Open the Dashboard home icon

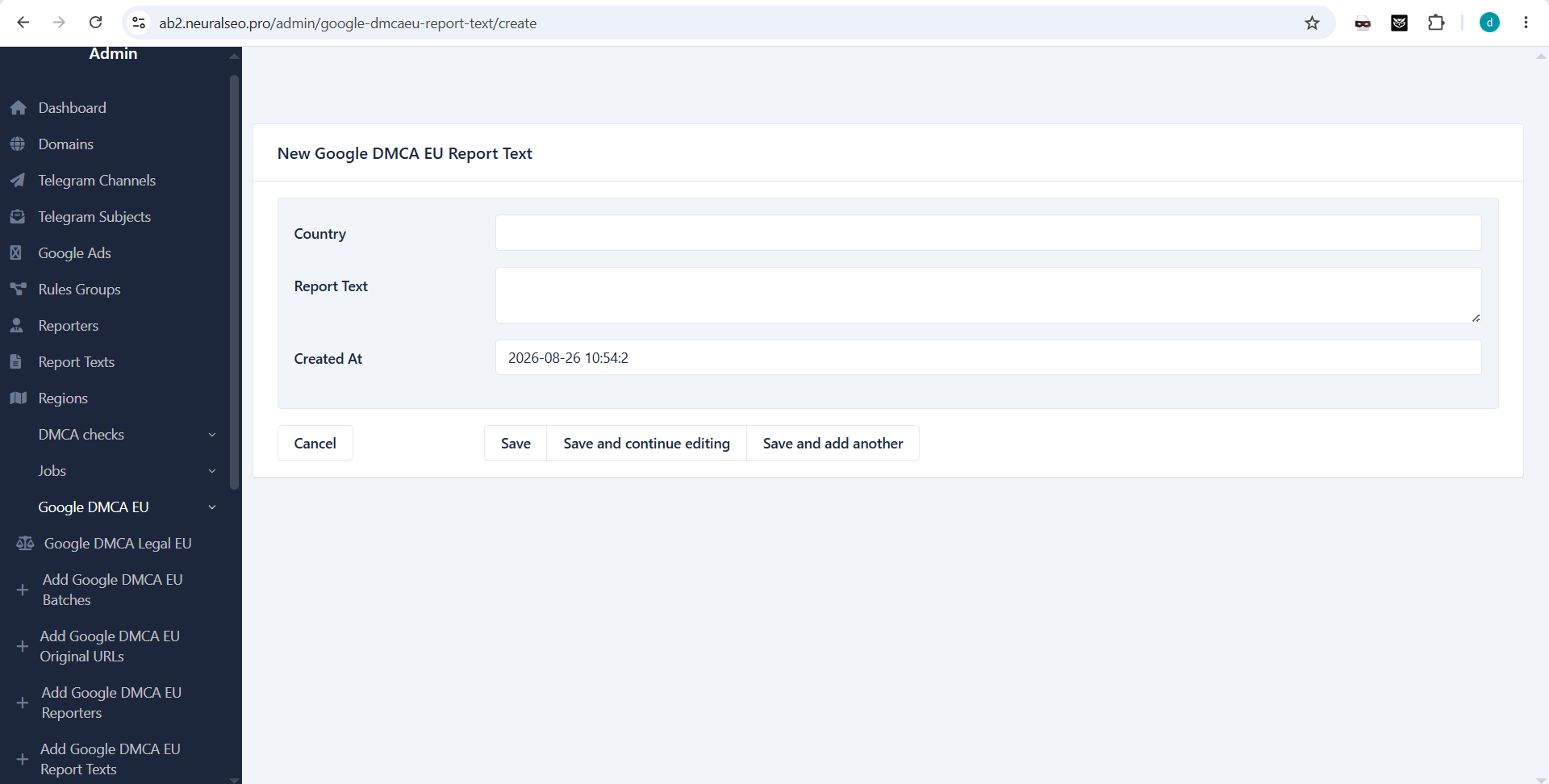[19, 108]
